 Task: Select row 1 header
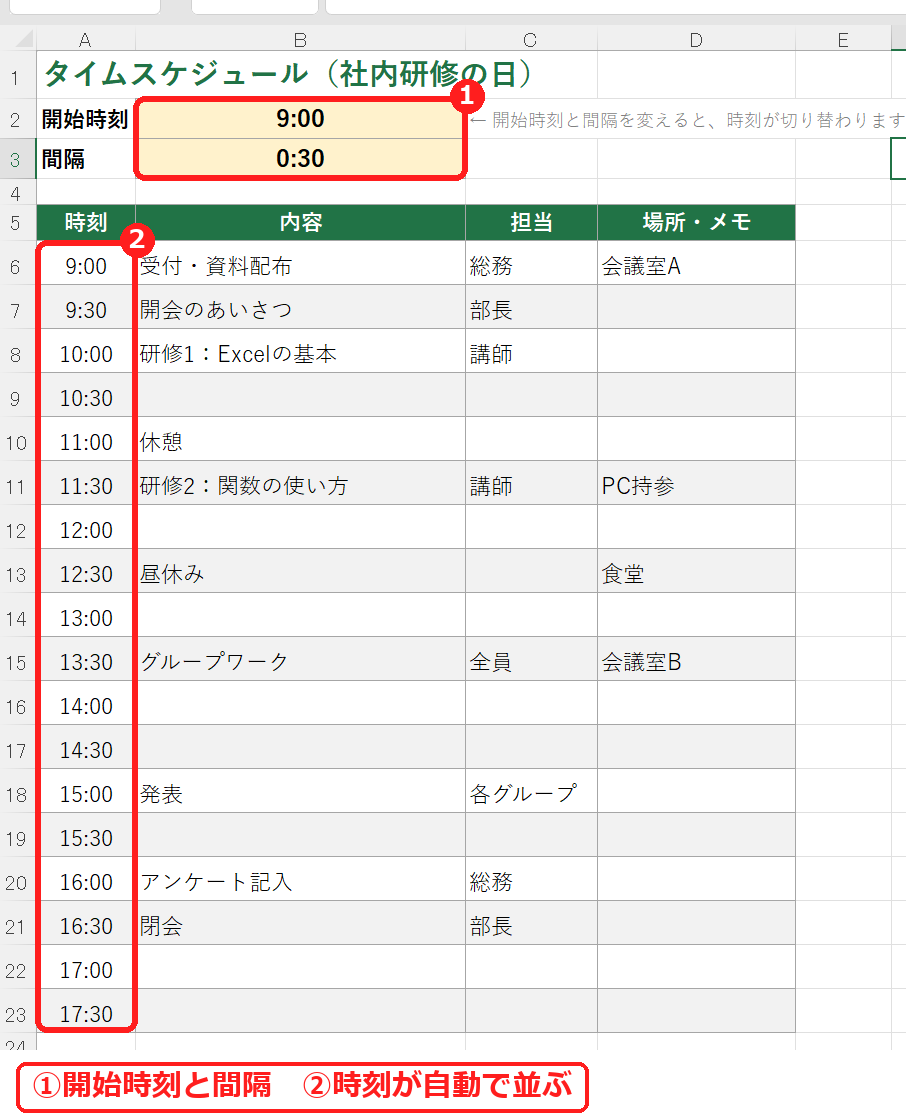tap(16, 76)
